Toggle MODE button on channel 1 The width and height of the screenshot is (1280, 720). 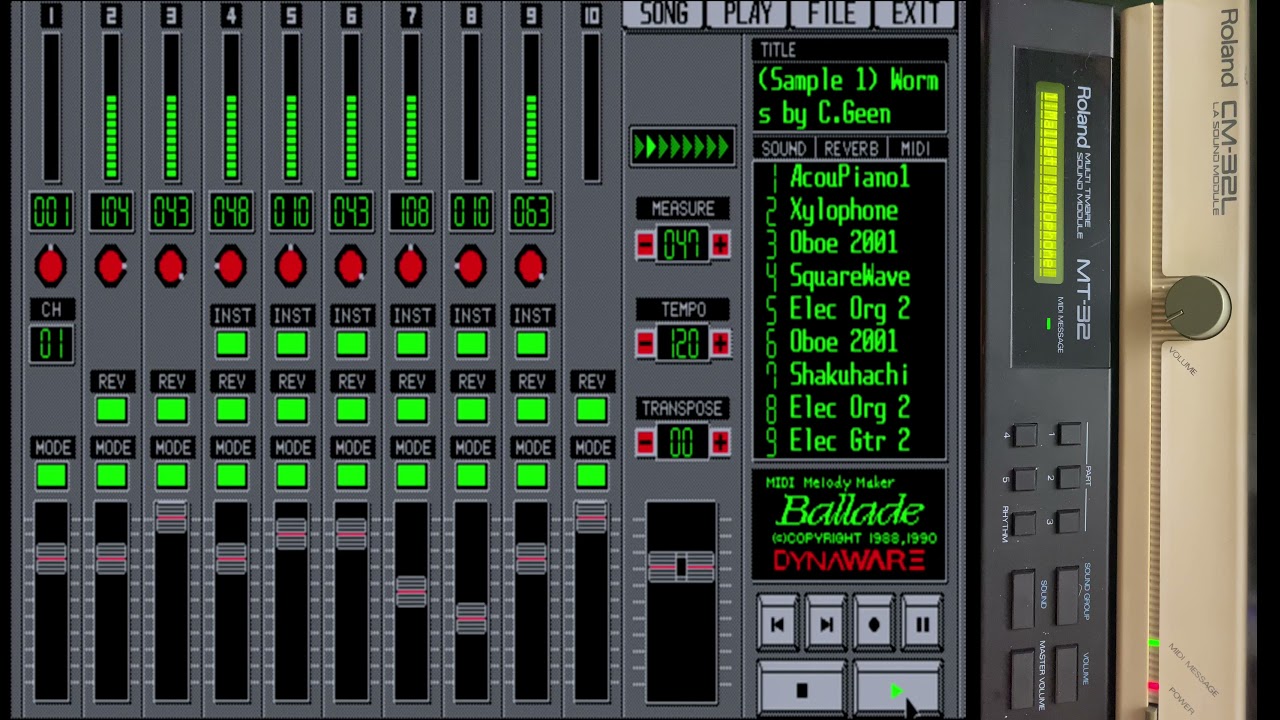point(51,476)
